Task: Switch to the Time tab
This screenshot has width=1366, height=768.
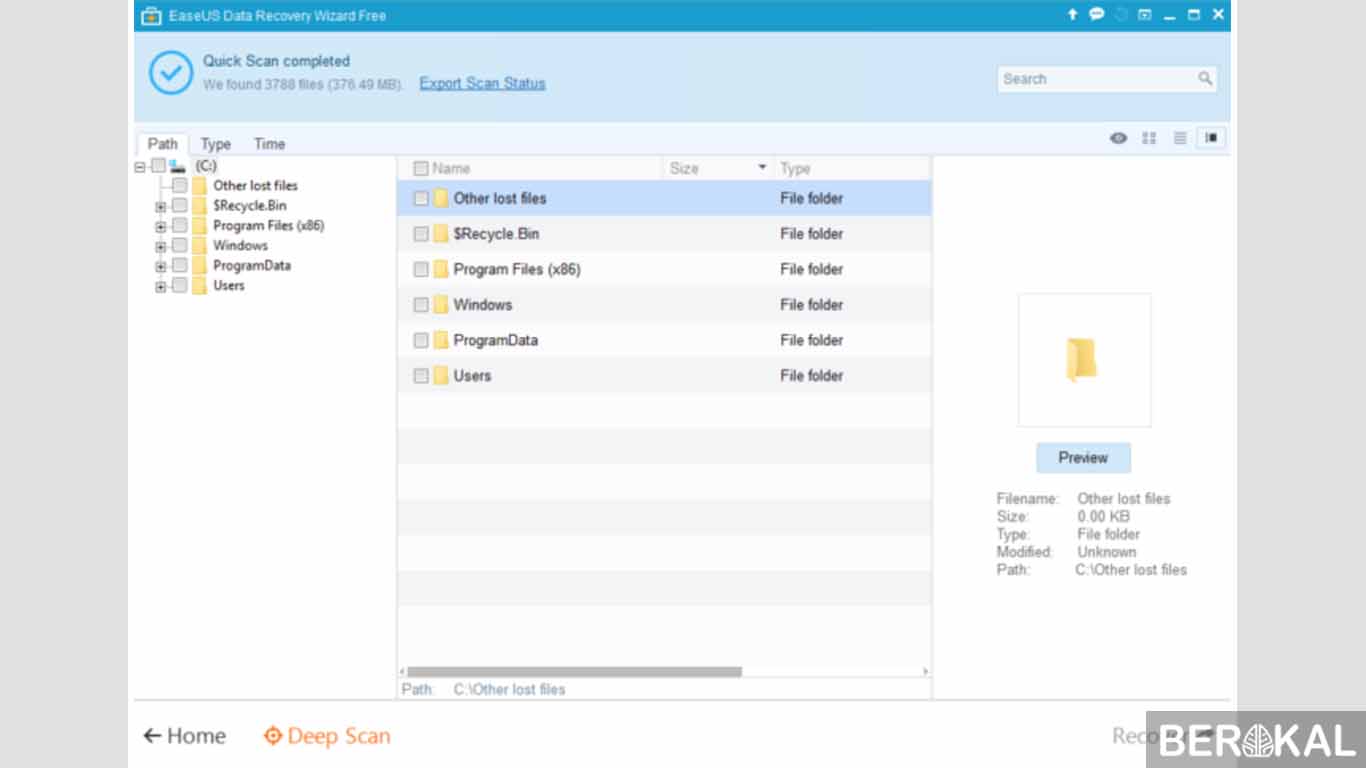Action: [269, 144]
